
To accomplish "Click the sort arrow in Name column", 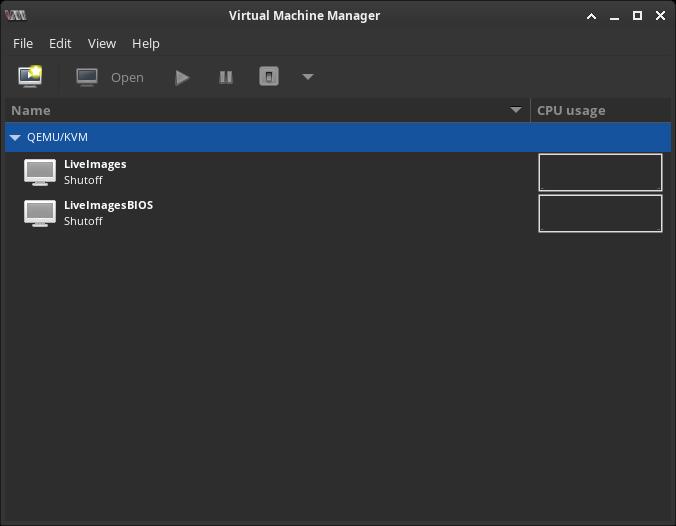I will pyautogui.click(x=516, y=110).
